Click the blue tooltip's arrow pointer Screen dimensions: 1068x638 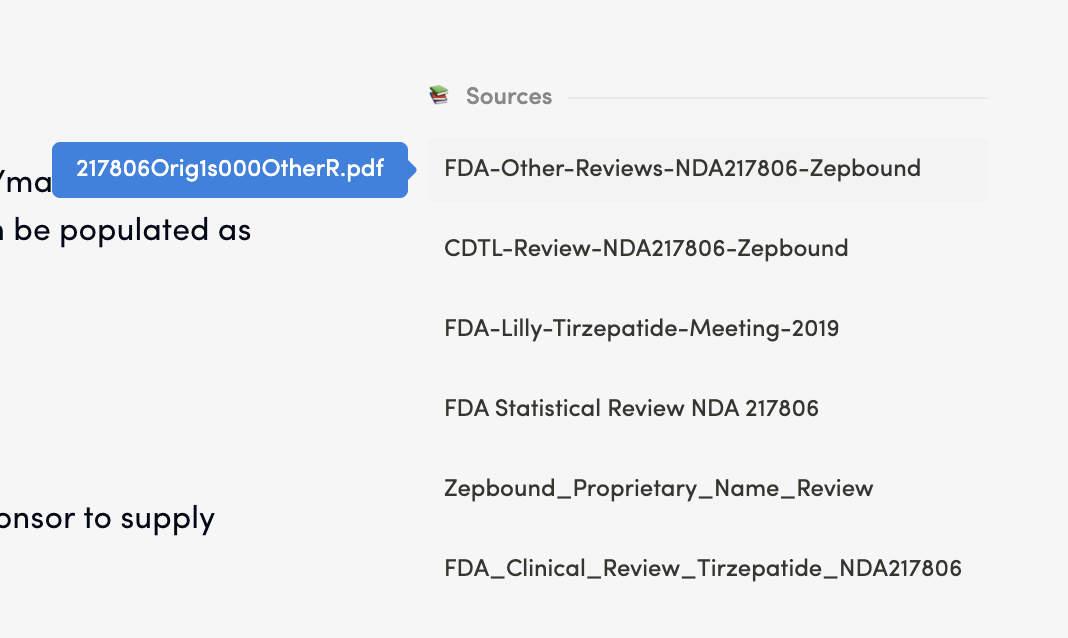[x=412, y=170]
